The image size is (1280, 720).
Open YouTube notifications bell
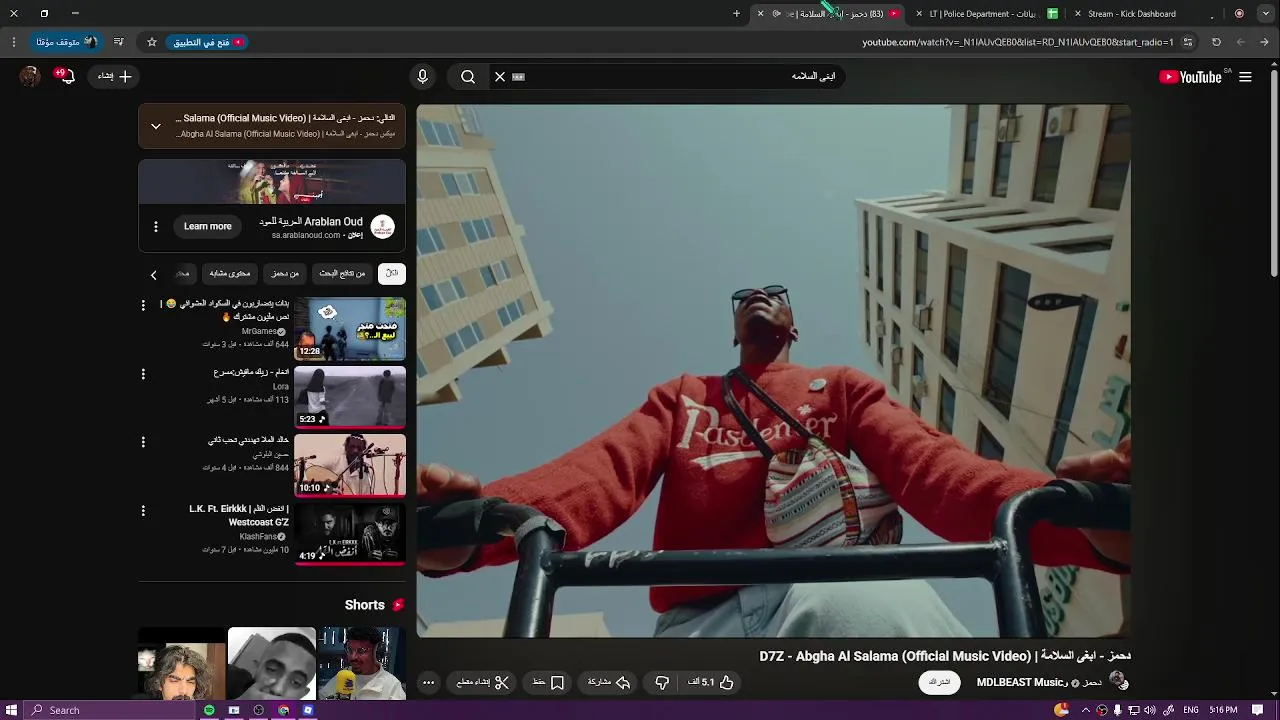(66, 76)
